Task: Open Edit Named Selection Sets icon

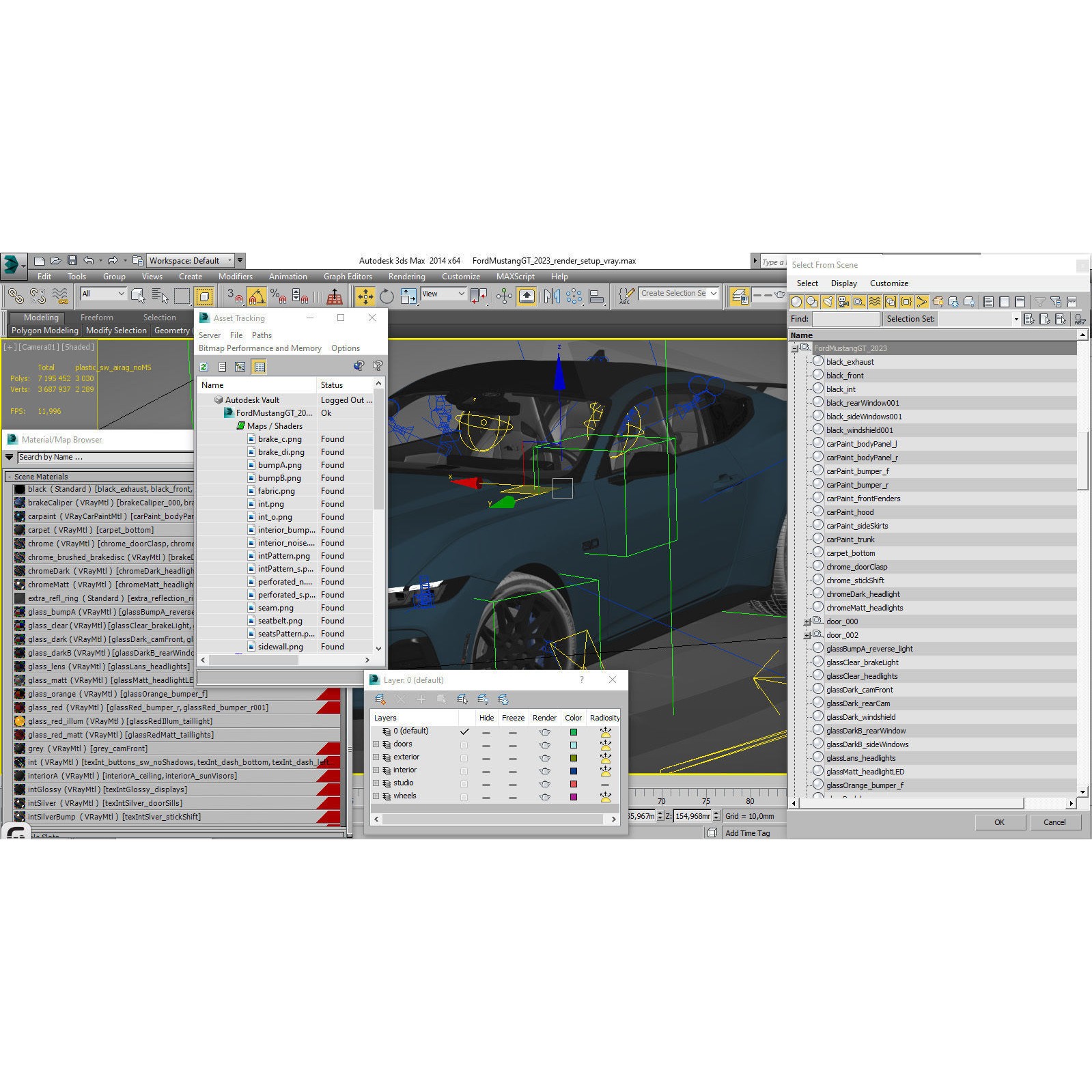Action: pyautogui.click(x=626, y=296)
